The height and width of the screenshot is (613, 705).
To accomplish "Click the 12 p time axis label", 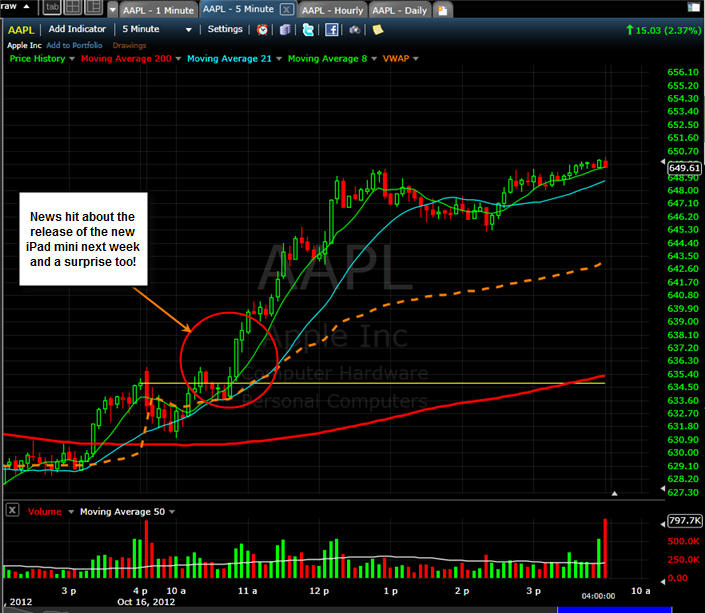I will point(319,591).
